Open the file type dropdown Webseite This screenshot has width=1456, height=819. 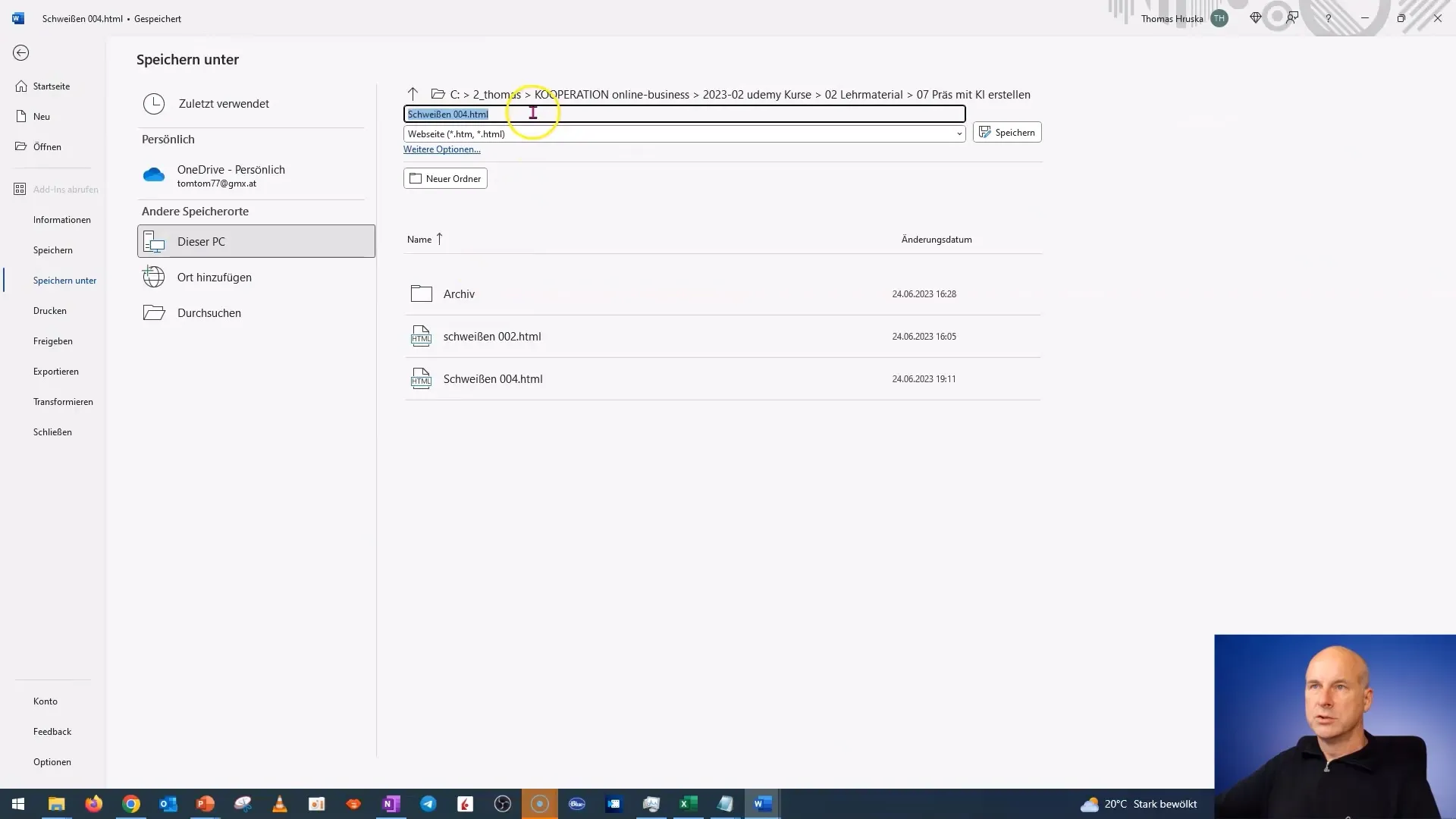pyautogui.click(x=684, y=134)
